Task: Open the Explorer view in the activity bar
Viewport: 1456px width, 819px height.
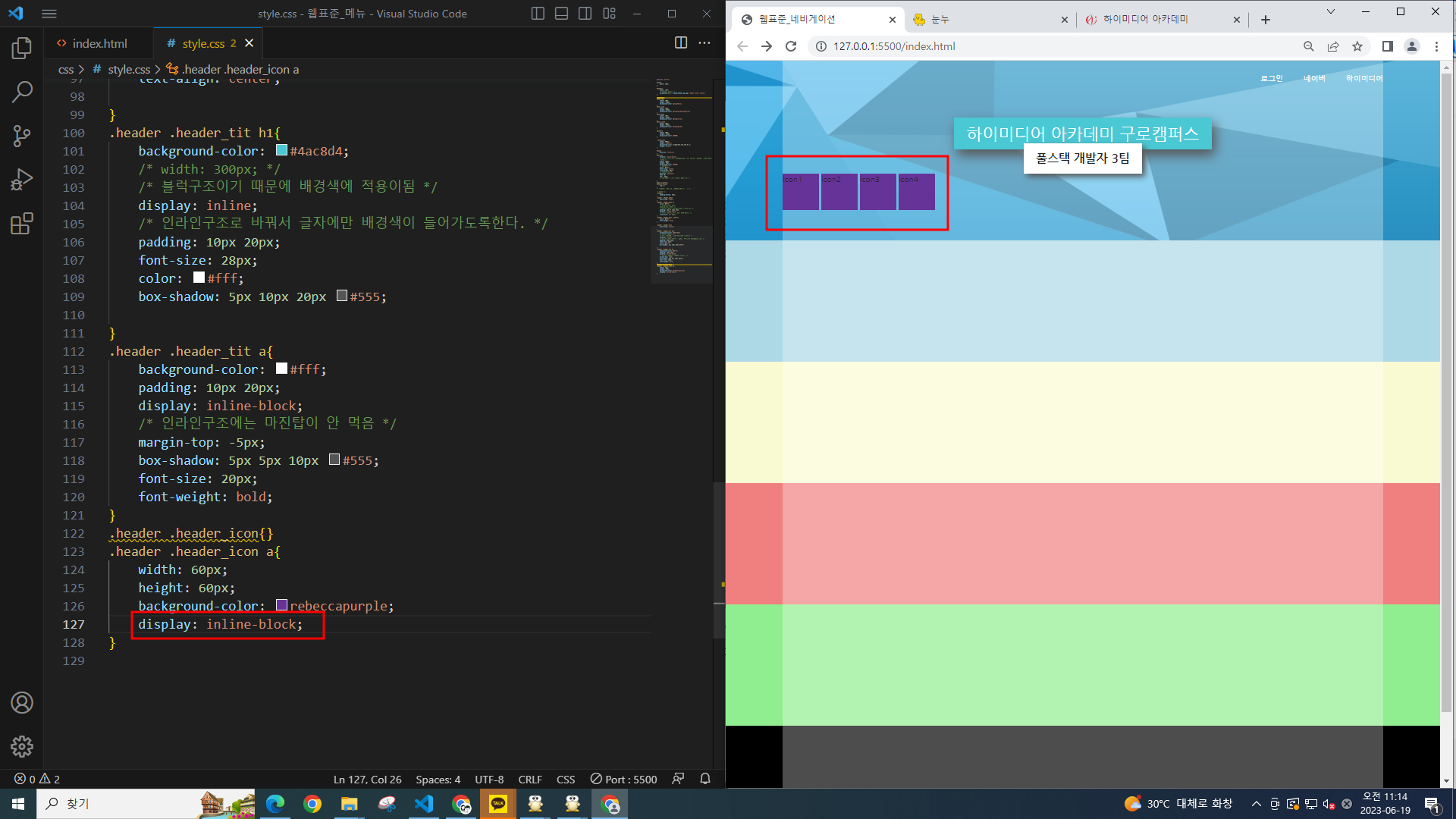Action: (22, 49)
